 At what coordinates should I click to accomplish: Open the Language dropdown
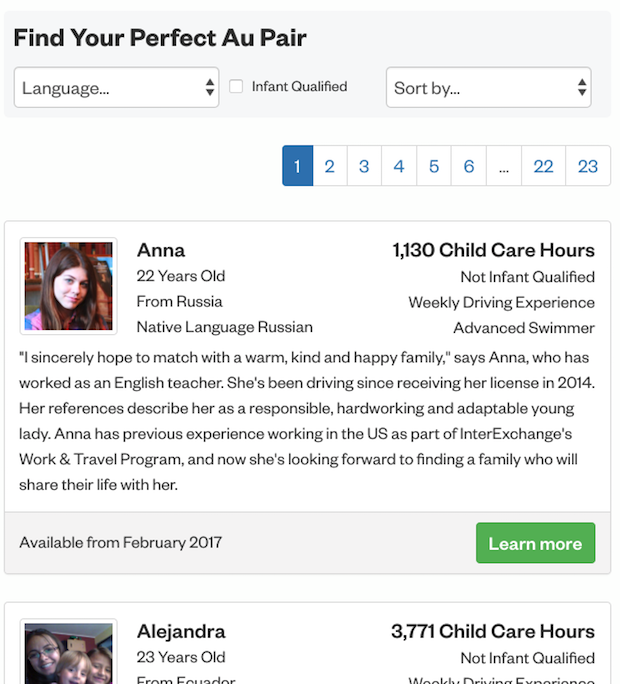[x=116, y=87]
